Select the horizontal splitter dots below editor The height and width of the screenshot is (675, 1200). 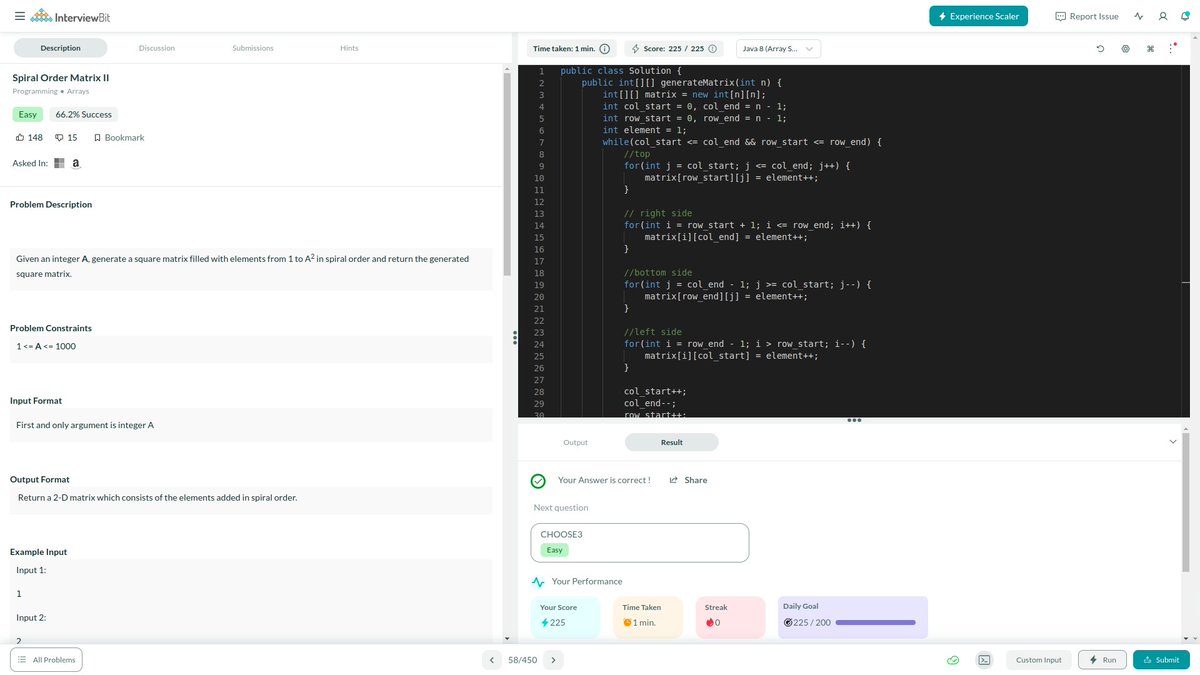click(853, 420)
